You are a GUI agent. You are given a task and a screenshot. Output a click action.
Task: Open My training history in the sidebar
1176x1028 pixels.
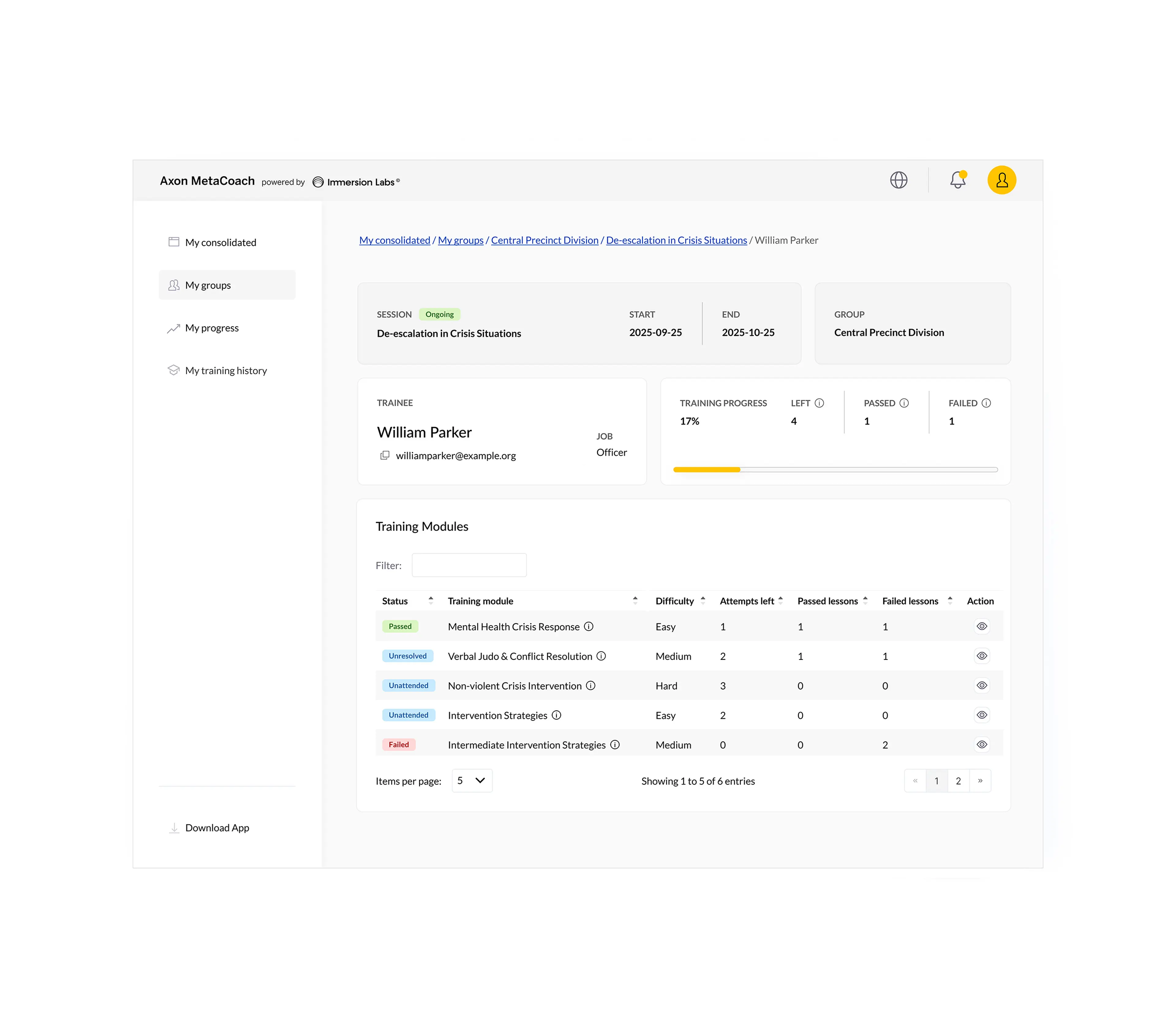coord(226,371)
